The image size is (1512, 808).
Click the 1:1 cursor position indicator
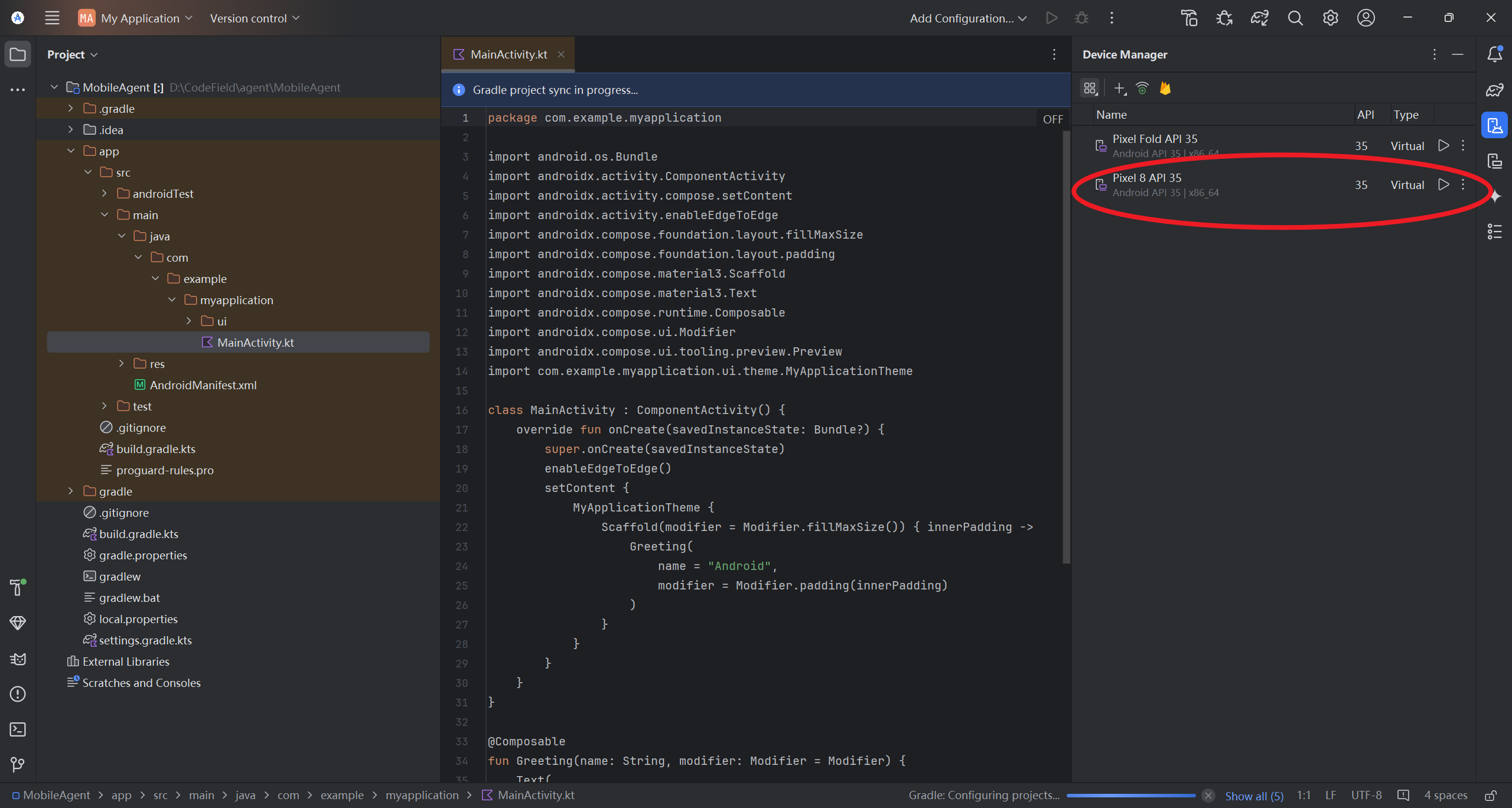(x=1304, y=796)
